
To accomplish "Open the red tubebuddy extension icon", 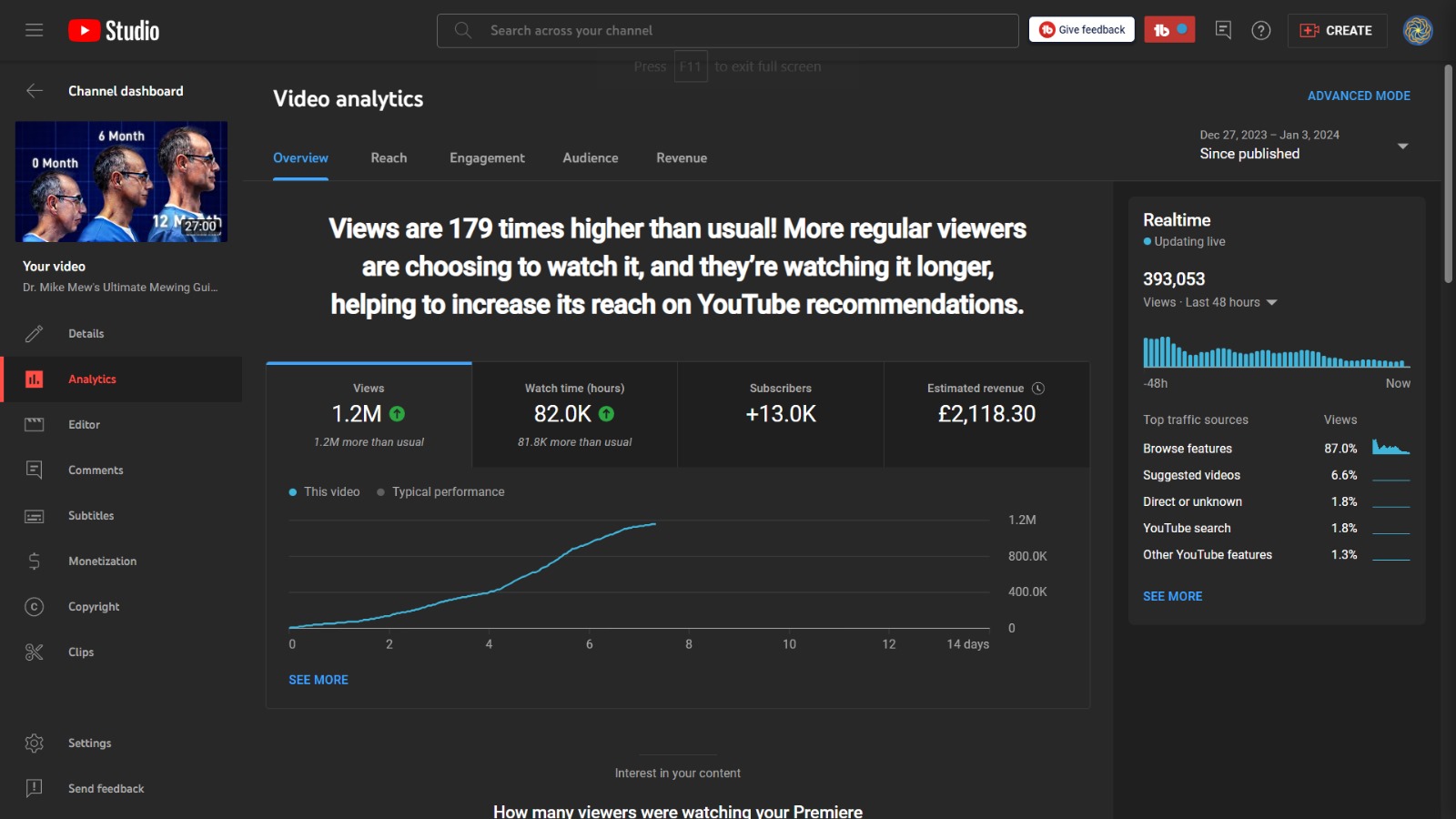I will coord(1169,30).
